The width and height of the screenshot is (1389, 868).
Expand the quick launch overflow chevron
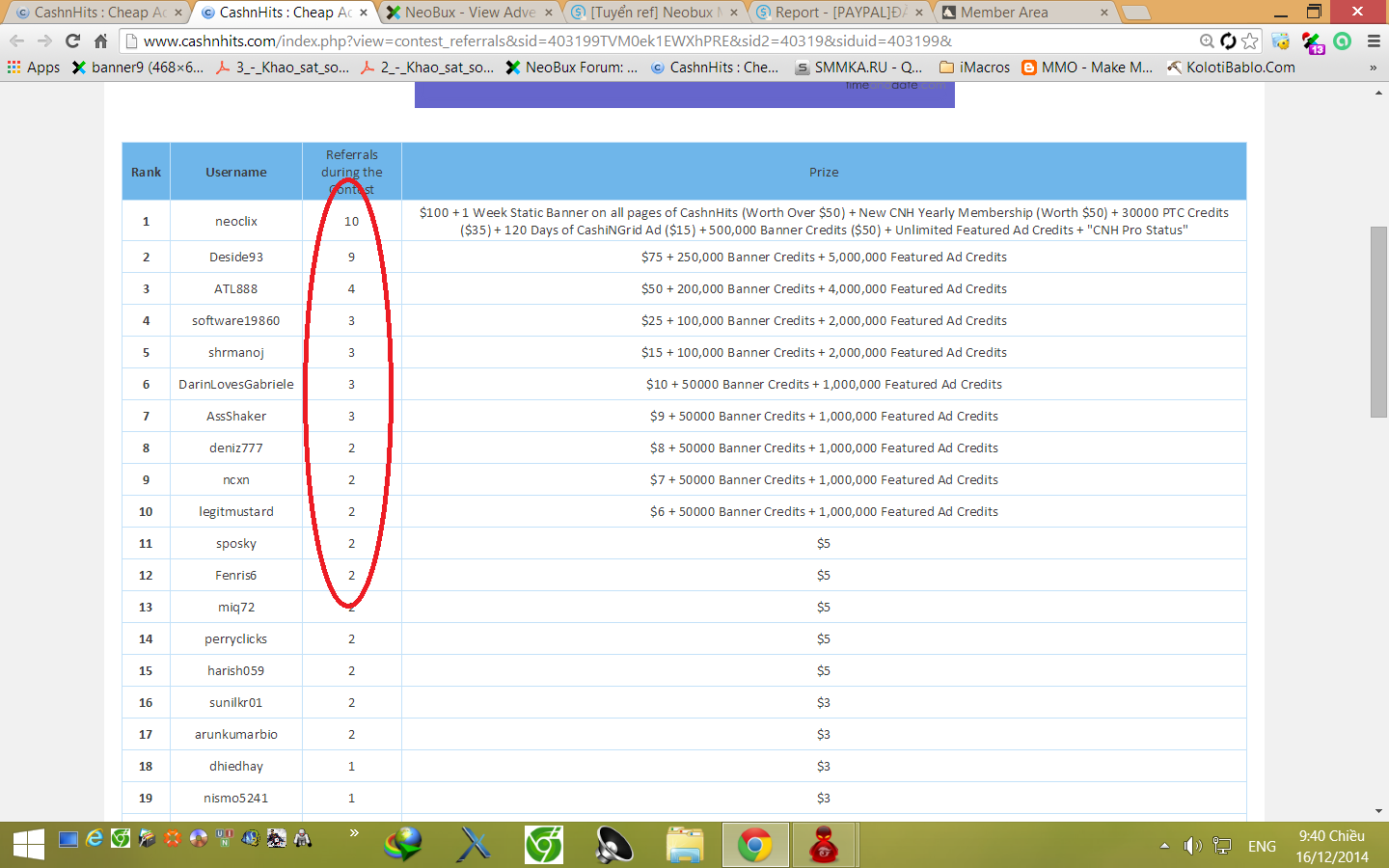354,833
